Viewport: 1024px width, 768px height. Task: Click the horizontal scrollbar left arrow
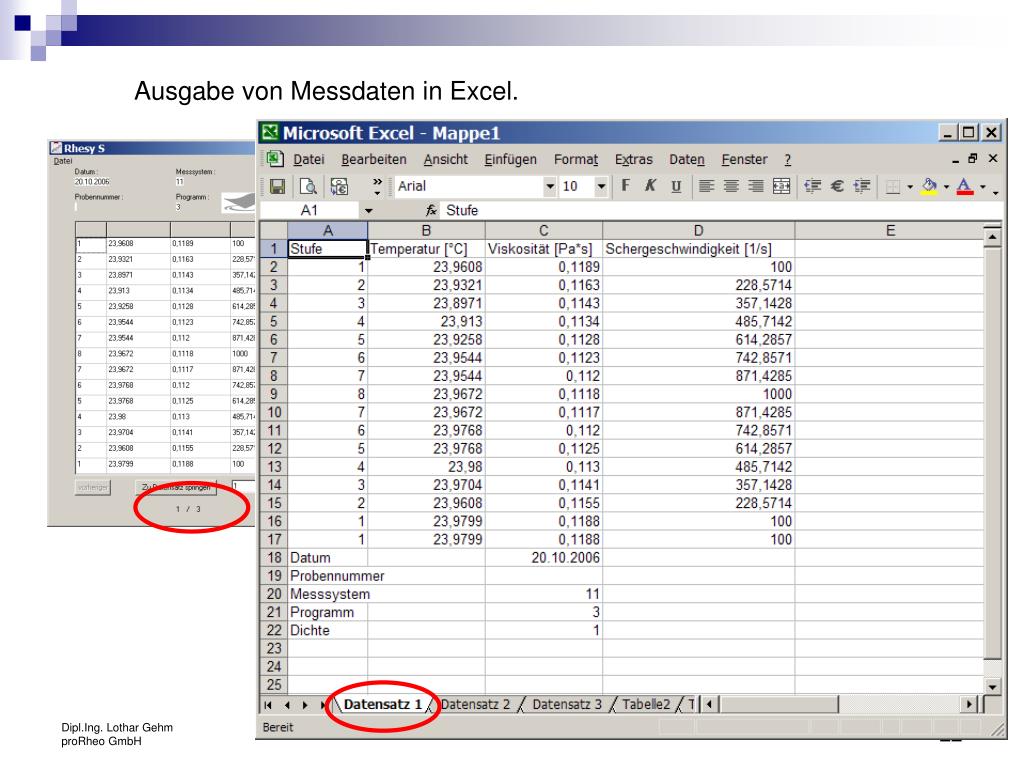tap(709, 704)
